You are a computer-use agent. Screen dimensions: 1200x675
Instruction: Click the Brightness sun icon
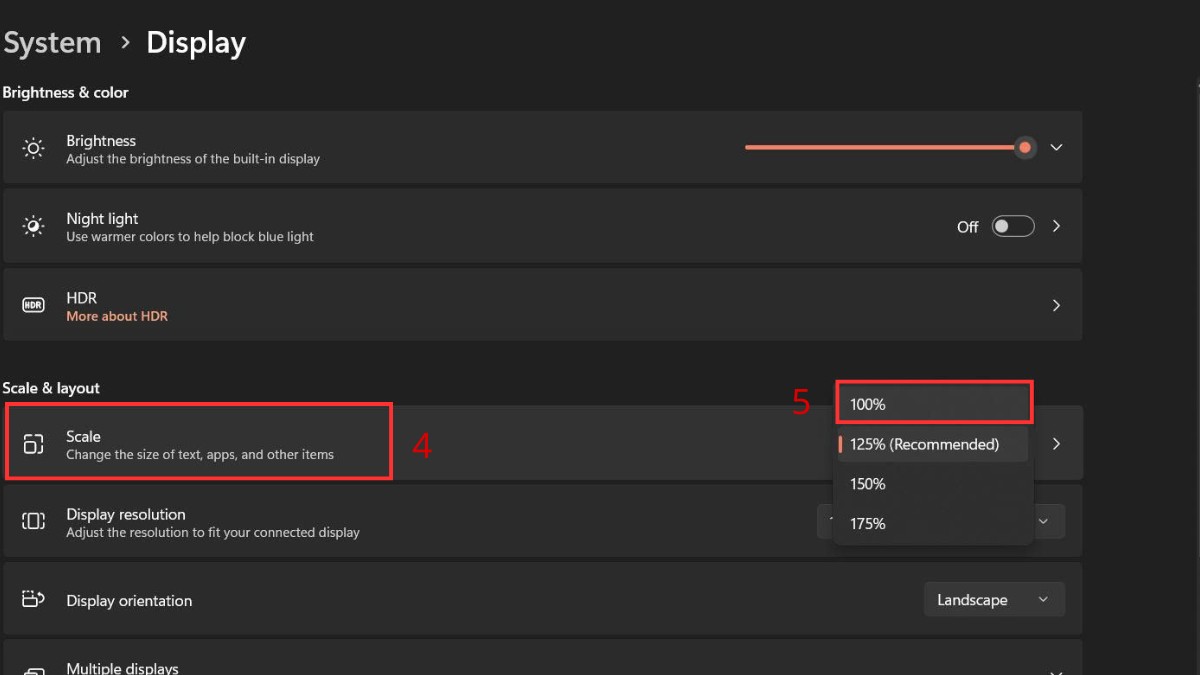pos(33,148)
